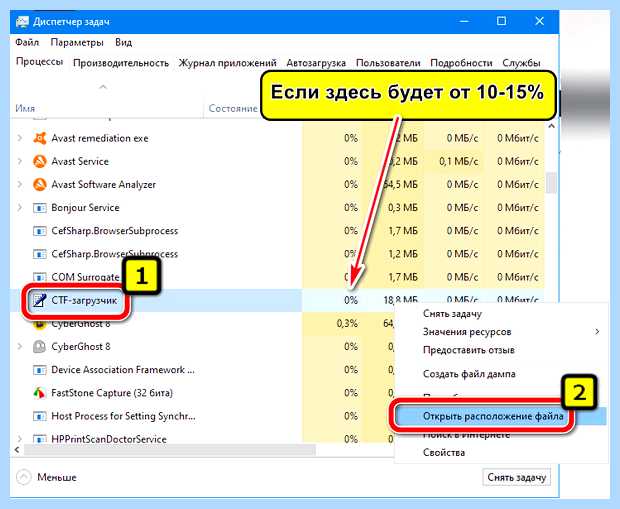This screenshot has width=620, height=509.
Task: Click the vertical scrollbar up arrow
Action: tap(551, 127)
